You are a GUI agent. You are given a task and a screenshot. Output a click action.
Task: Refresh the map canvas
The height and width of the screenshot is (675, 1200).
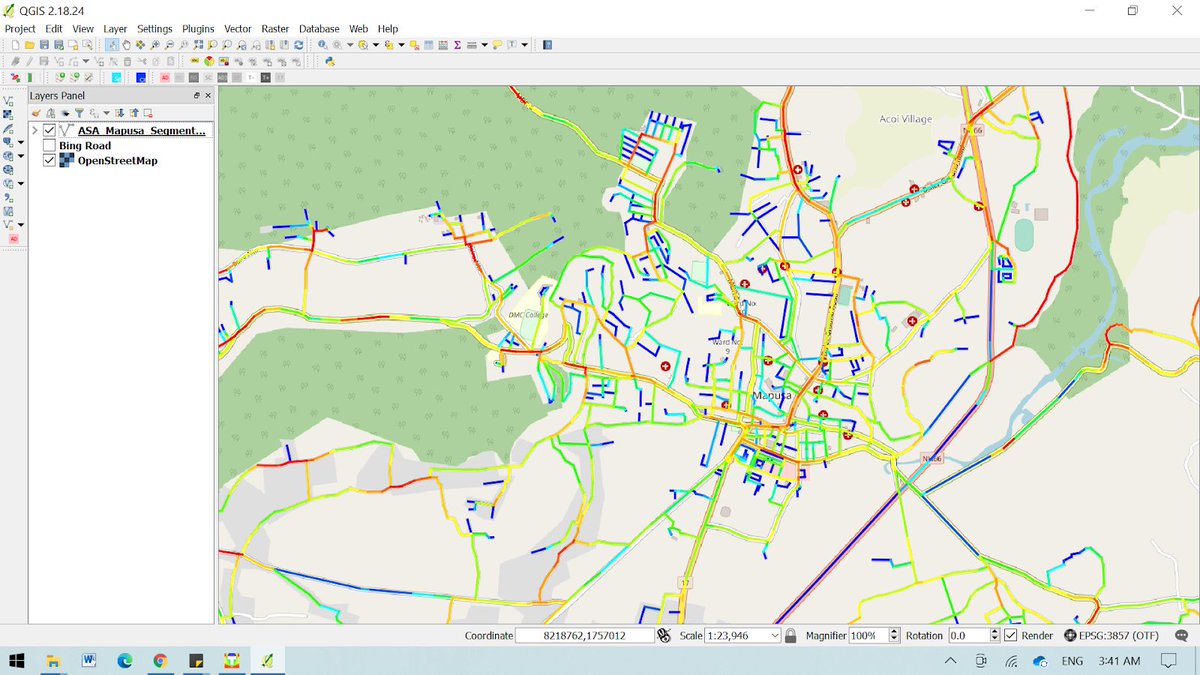tap(299, 45)
